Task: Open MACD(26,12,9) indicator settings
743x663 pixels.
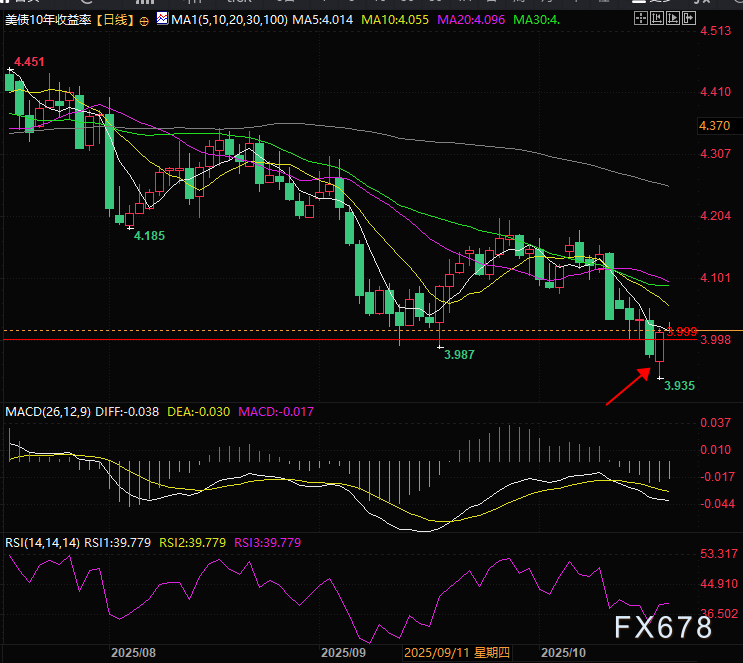Action: 46,412
